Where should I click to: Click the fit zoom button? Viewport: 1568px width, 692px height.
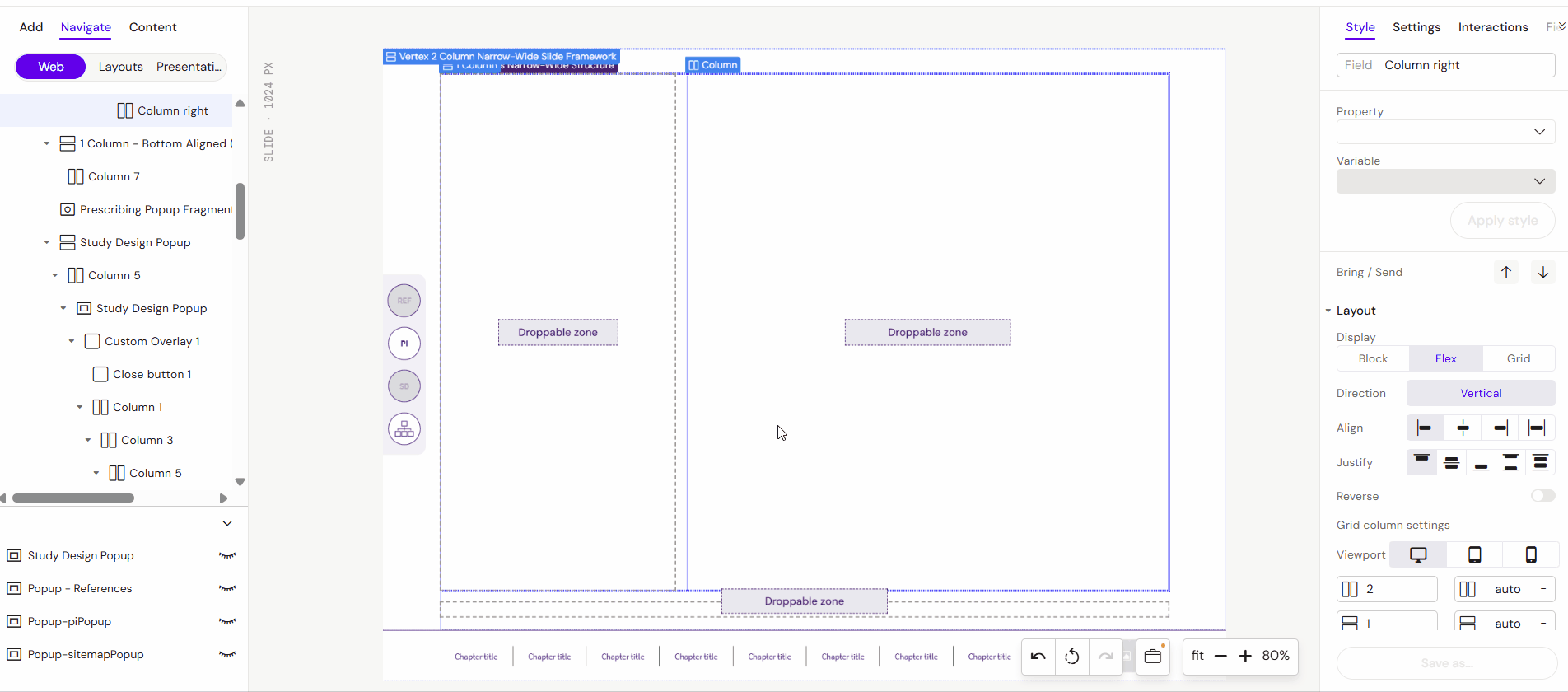(x=1197, y=656)
